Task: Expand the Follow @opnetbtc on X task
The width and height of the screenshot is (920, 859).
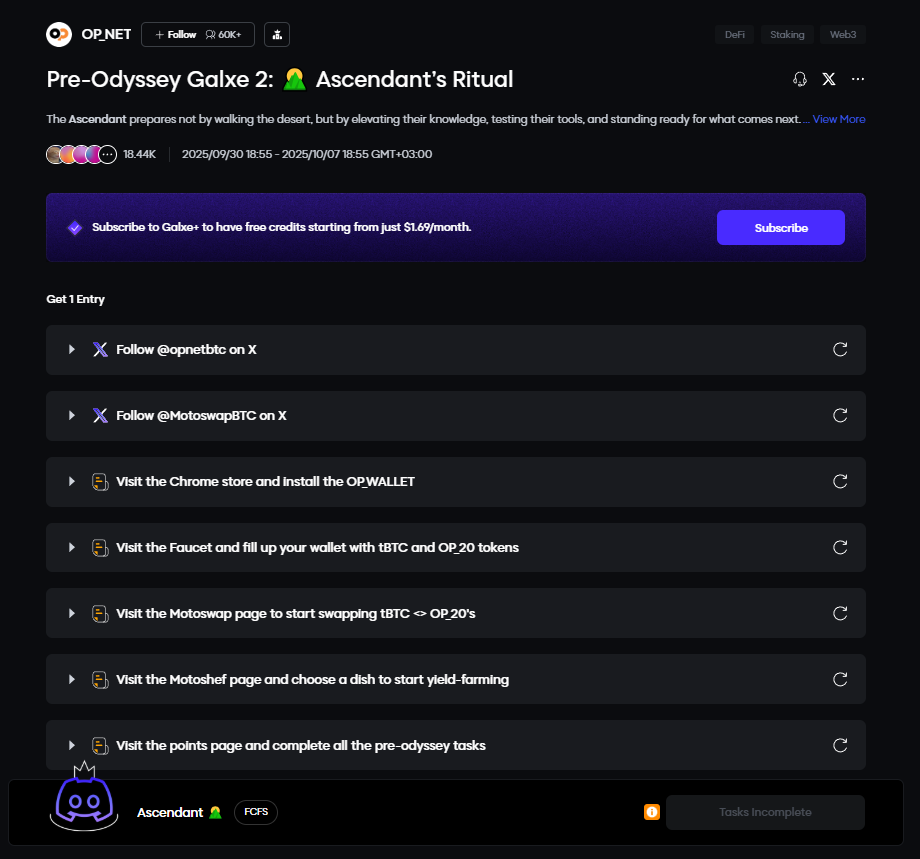Action: (72, 350)
